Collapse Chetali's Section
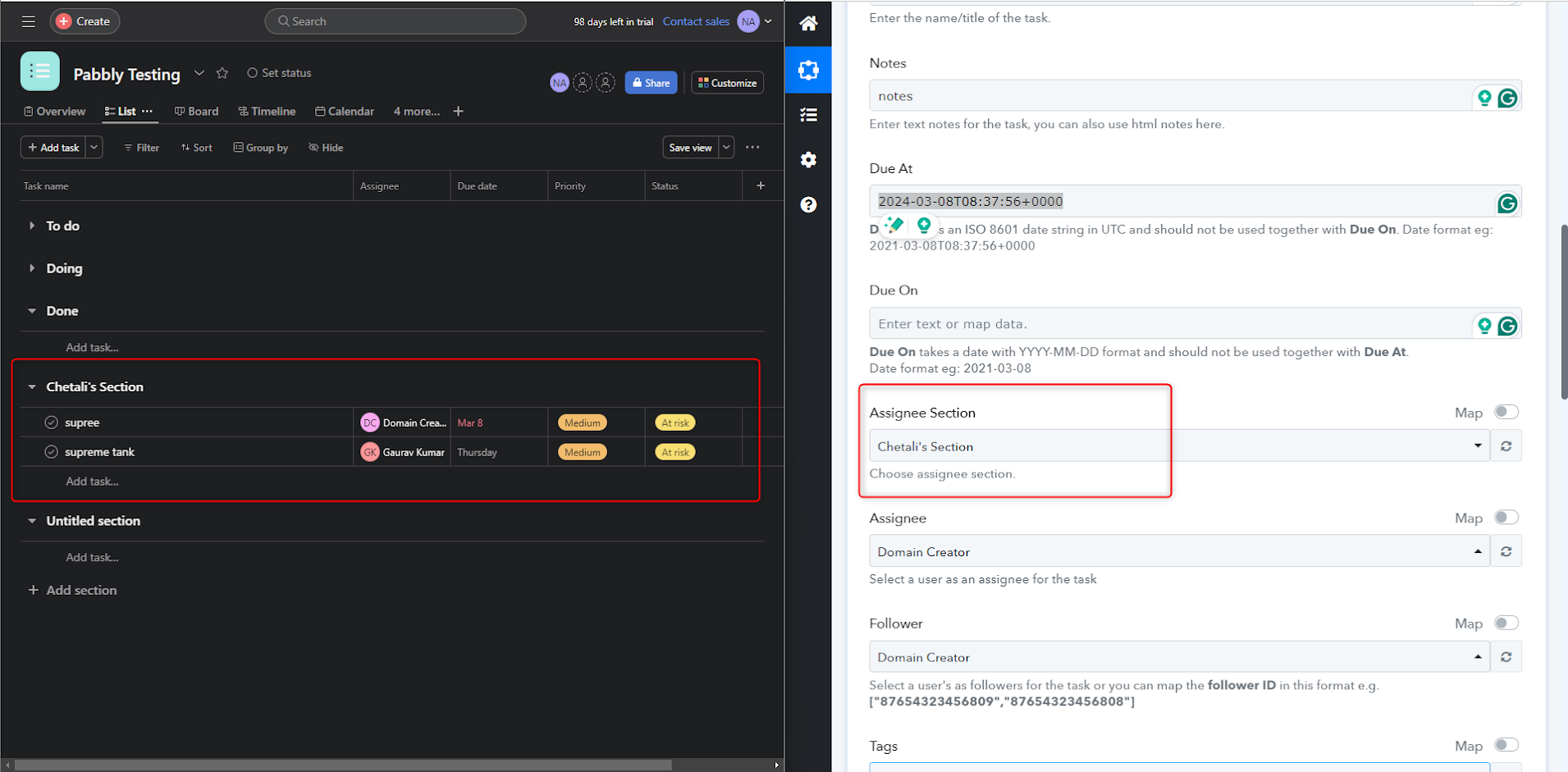The width and height of the screenshot is (1568, 772). [x=32, y=386]
